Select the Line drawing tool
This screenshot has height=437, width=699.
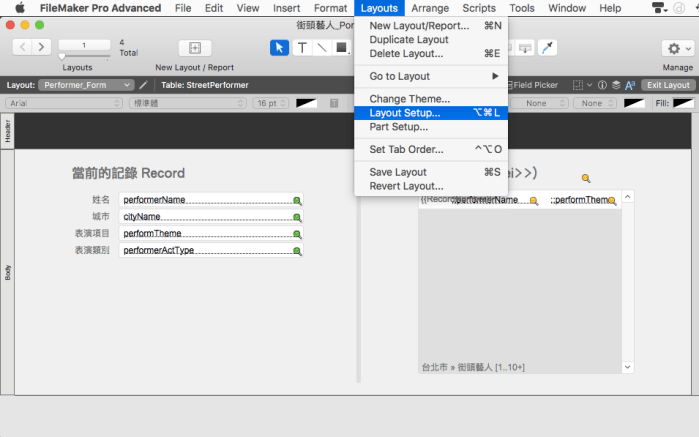pyautogui.click(x=321, y=48)
